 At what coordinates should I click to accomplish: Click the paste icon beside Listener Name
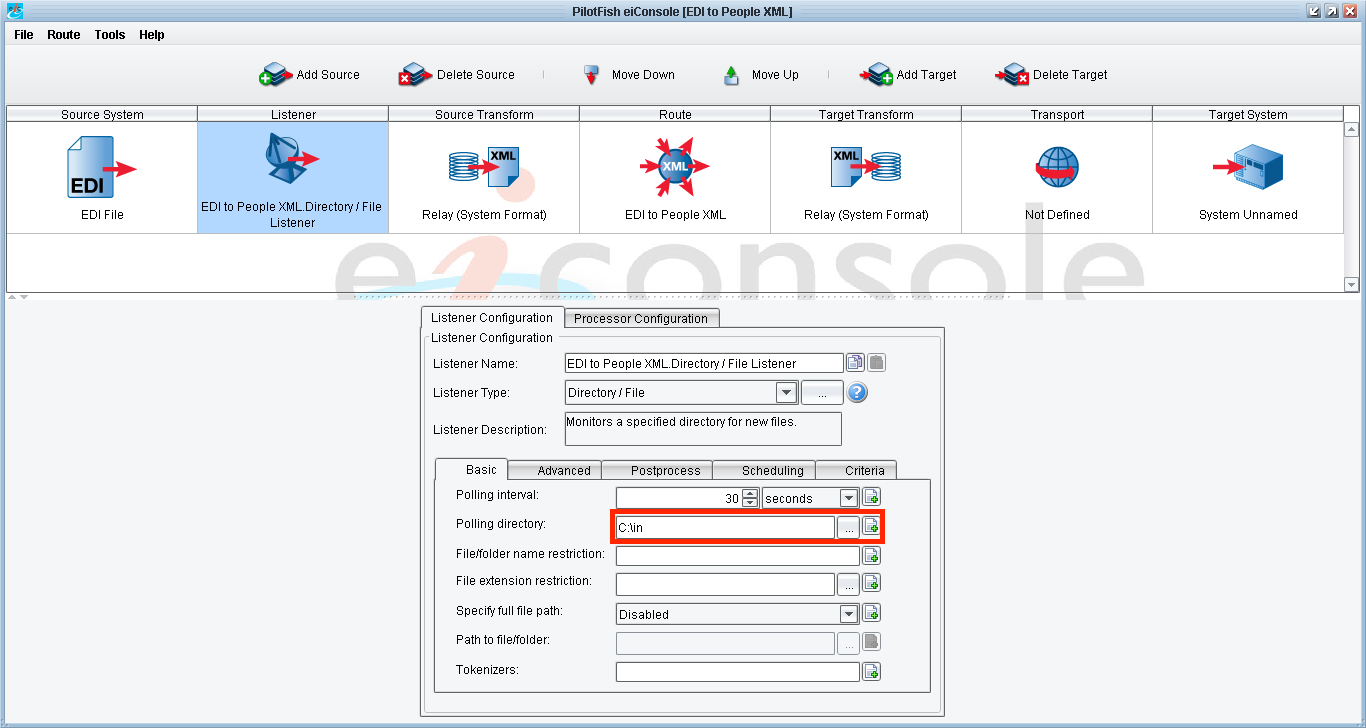click(x=876, y=363)
